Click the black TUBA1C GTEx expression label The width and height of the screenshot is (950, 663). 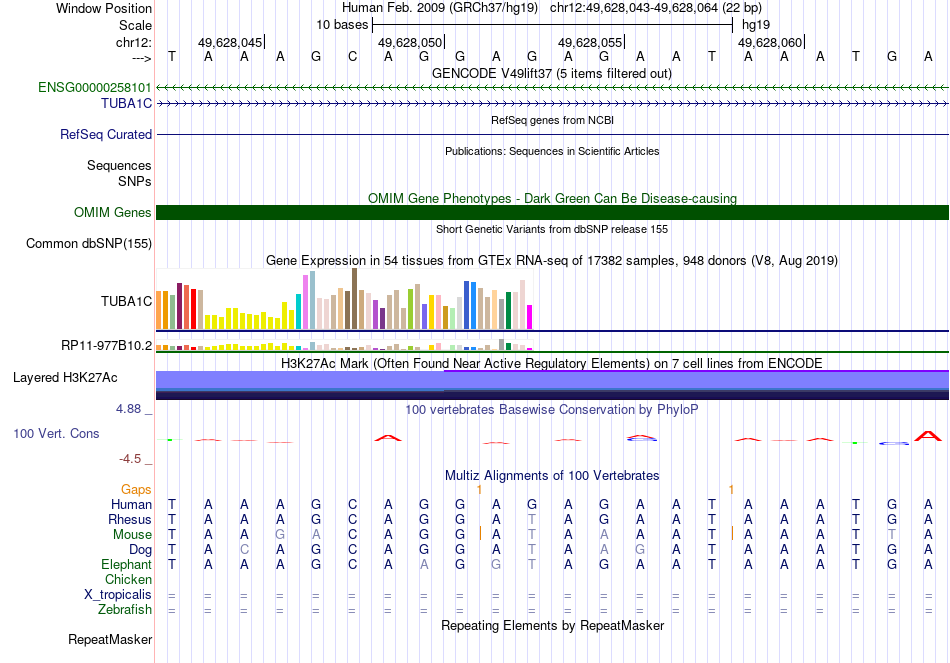click(126, 301)
